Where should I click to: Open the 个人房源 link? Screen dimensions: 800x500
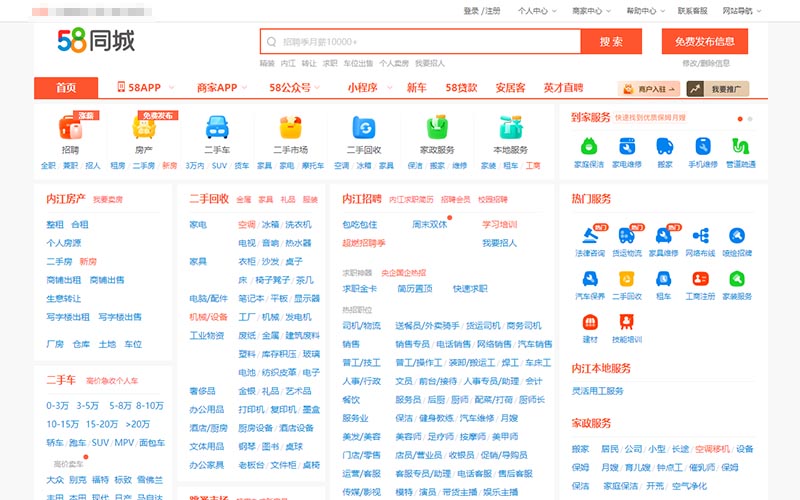64,243
